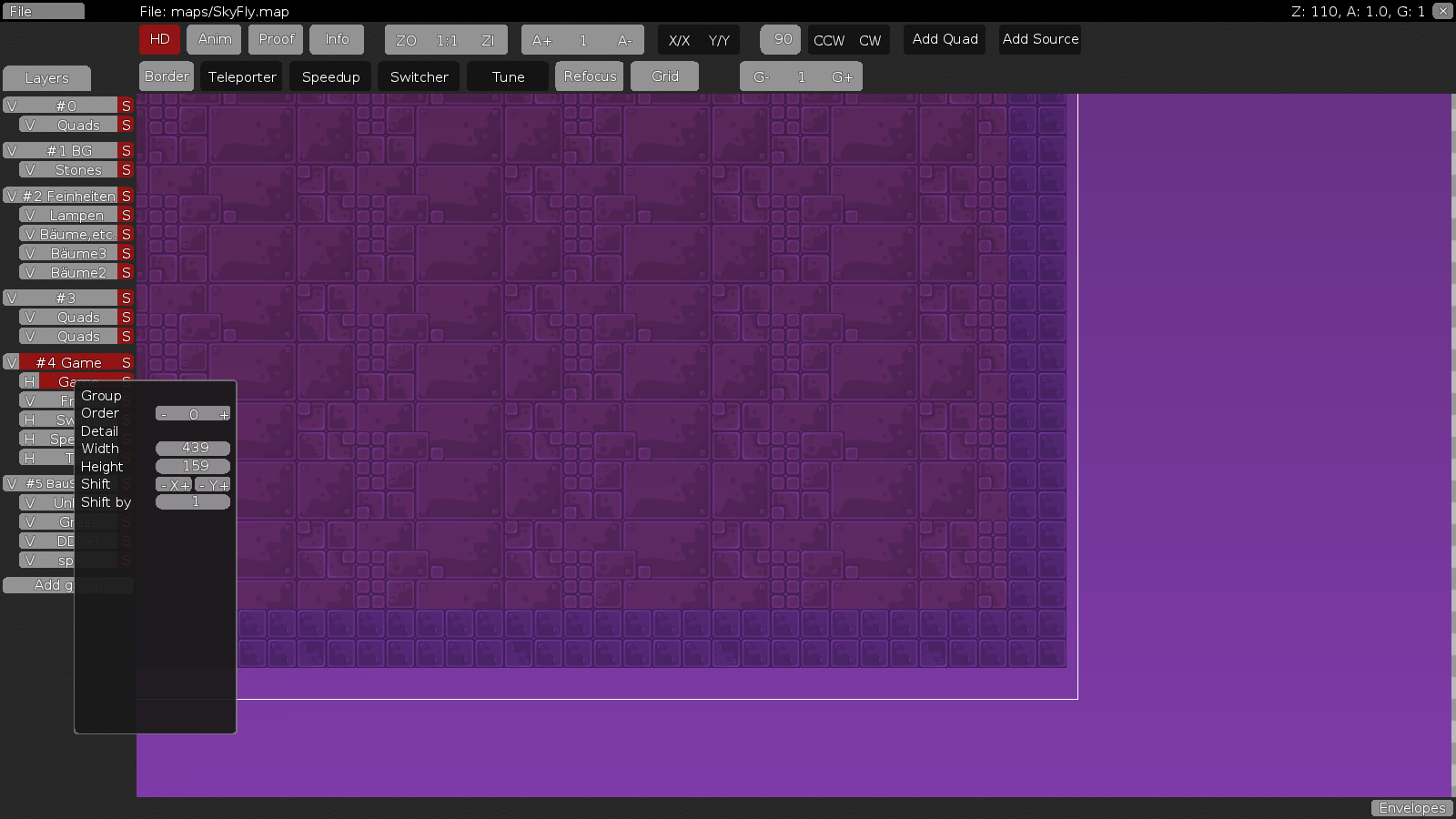Zoom in using the ZI icon
Image resolution: width=1456 pixels, height=819 pixels.
coord(488,40)
